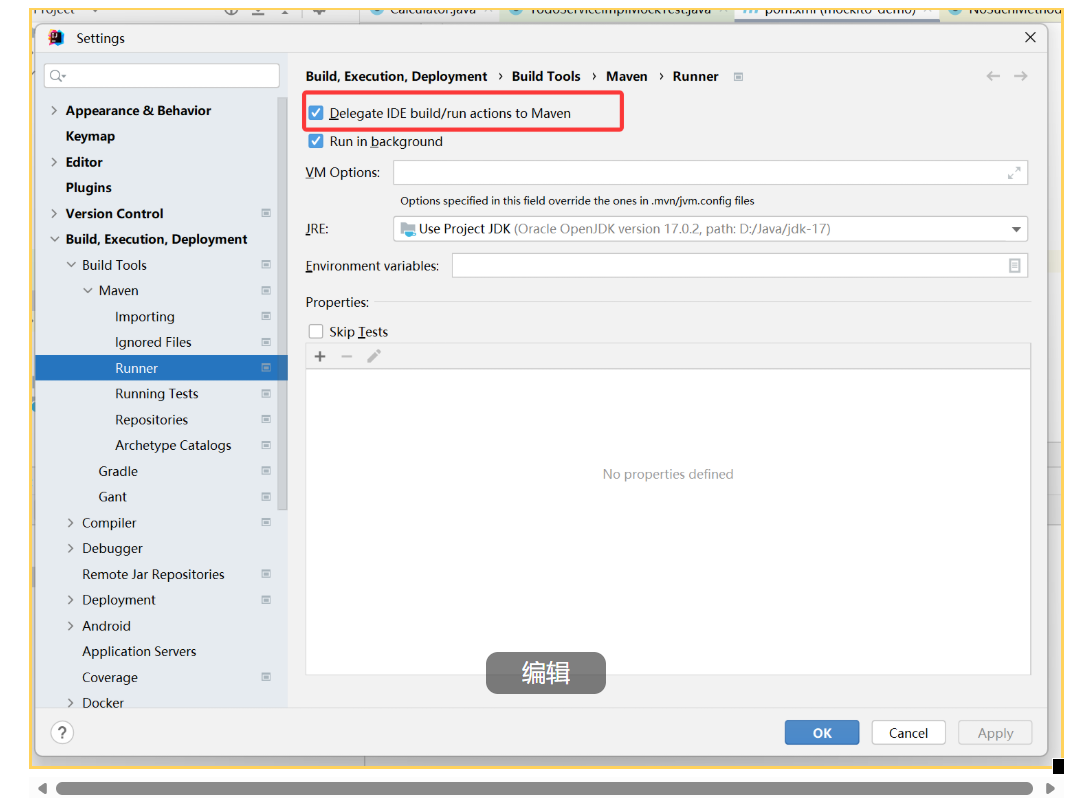Open the JRE dropdown list
The image size is (1077, 798).
coord(1016,229)
